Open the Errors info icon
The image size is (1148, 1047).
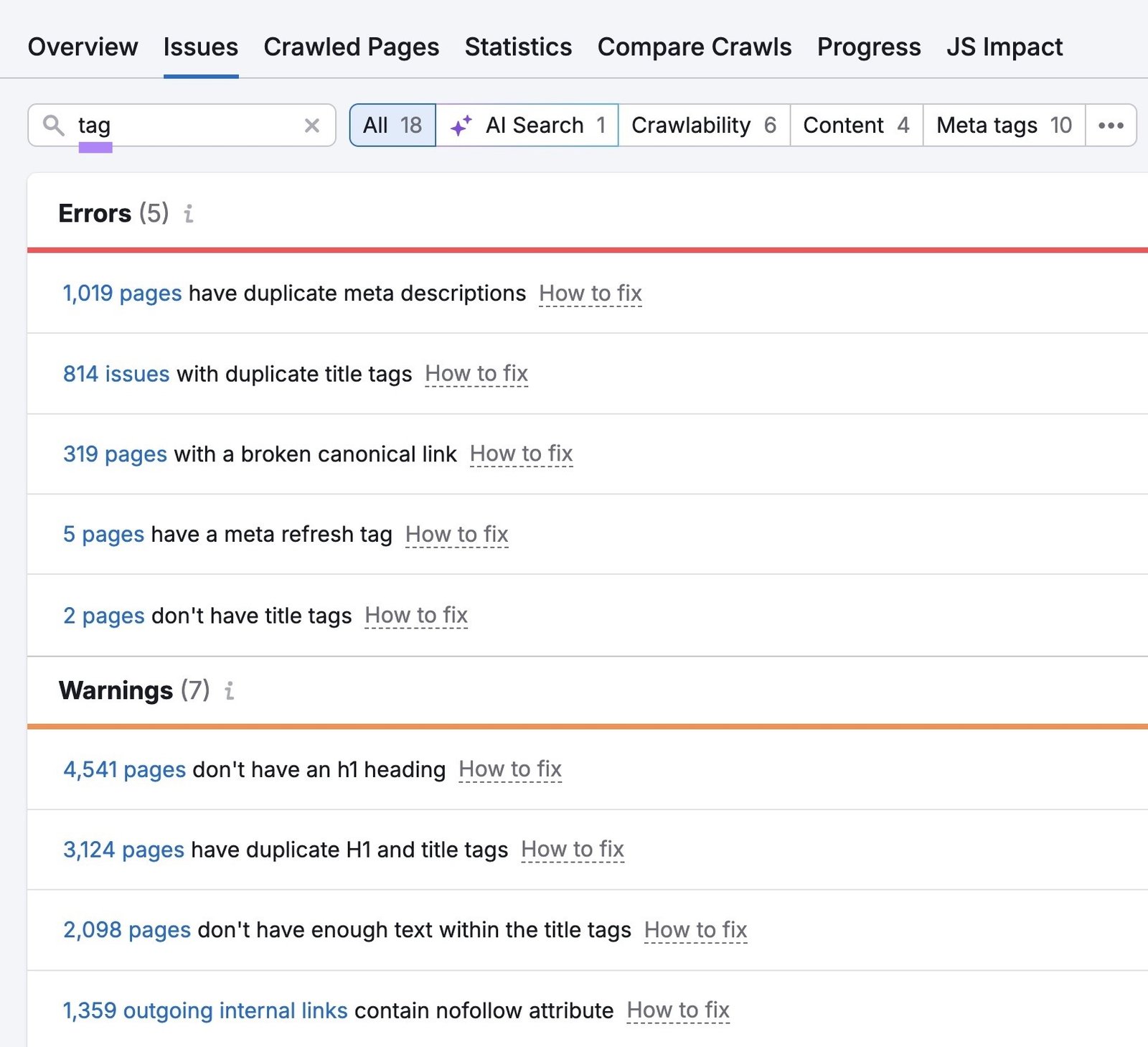click(189, 214)
